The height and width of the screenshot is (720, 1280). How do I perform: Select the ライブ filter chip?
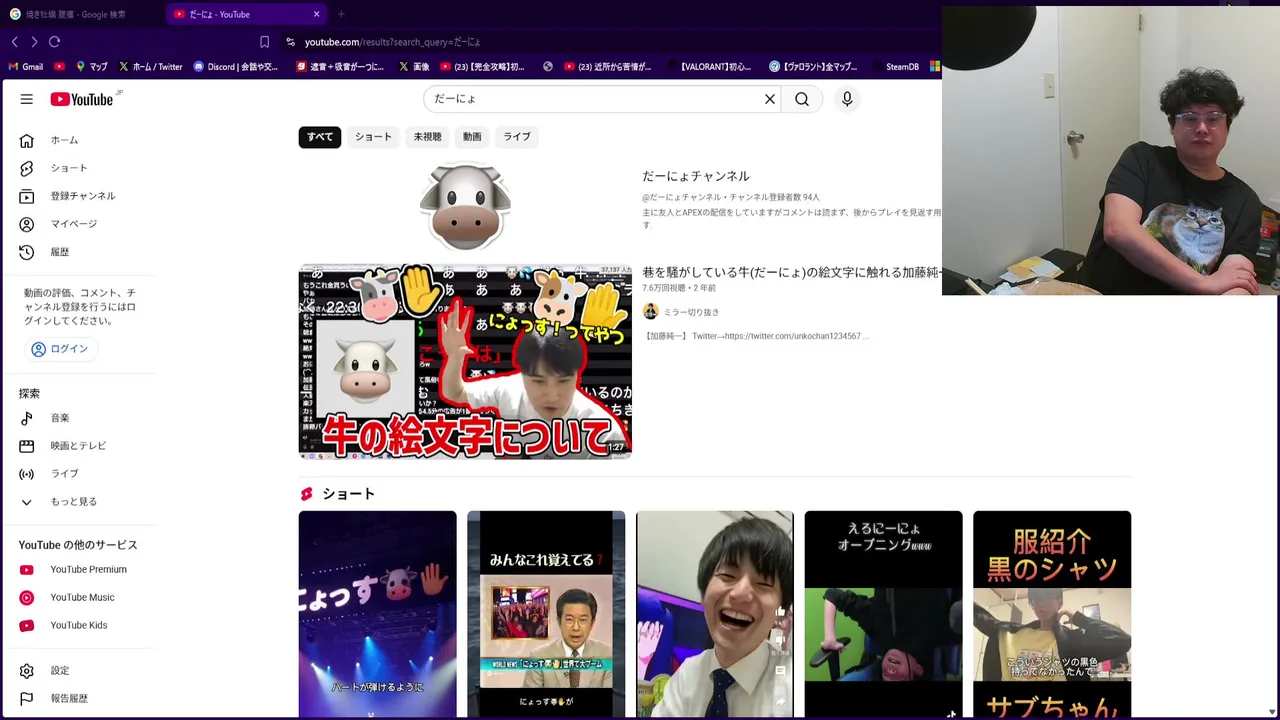(517, 137)
